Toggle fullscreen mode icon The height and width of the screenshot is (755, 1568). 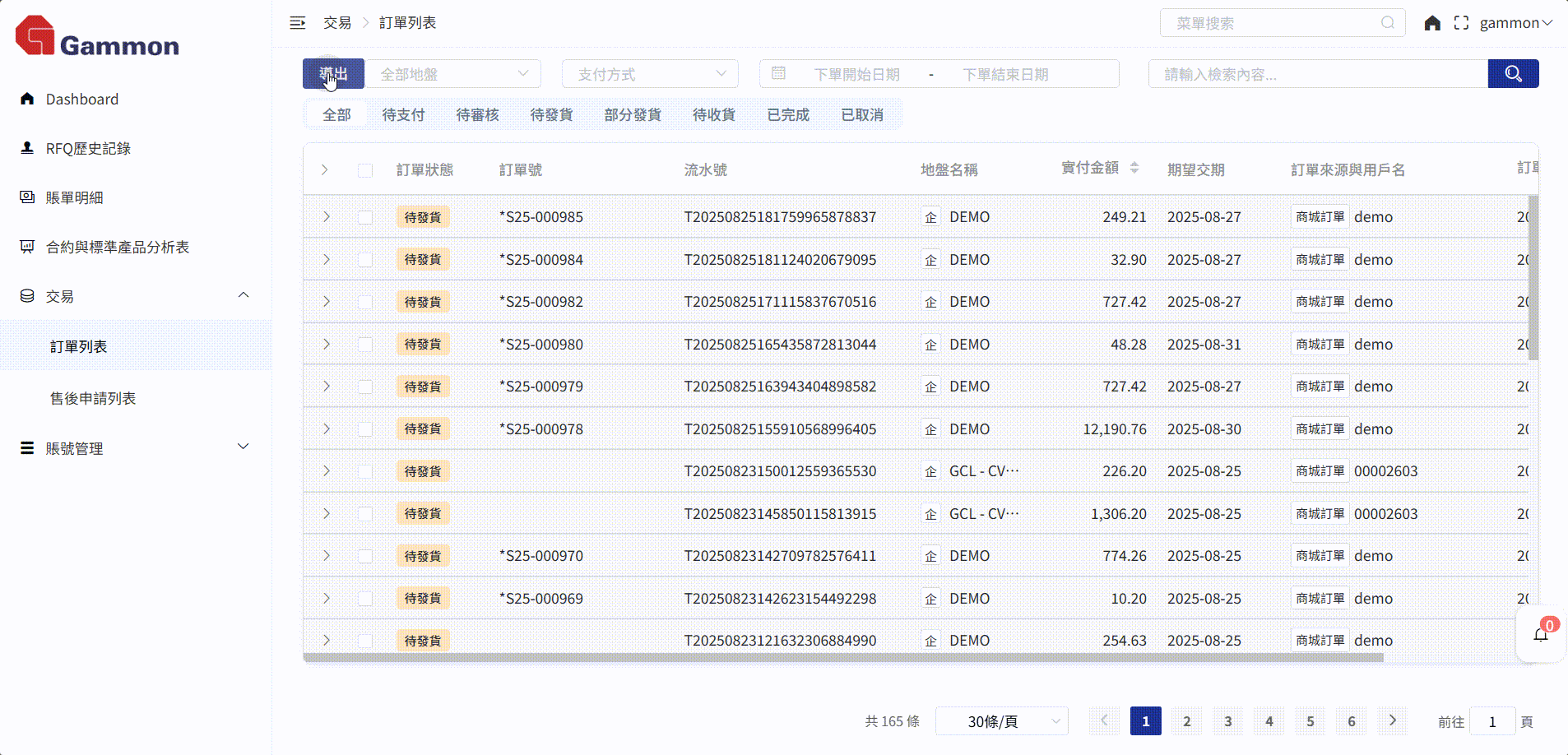(1461, 23)
